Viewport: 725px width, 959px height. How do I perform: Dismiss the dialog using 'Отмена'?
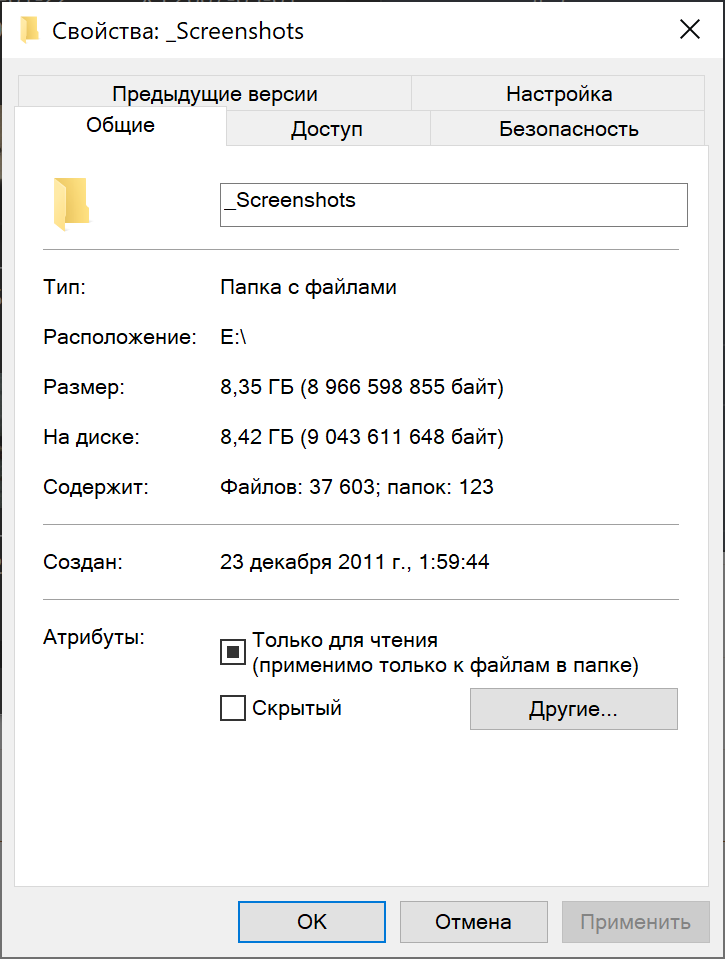473,921
